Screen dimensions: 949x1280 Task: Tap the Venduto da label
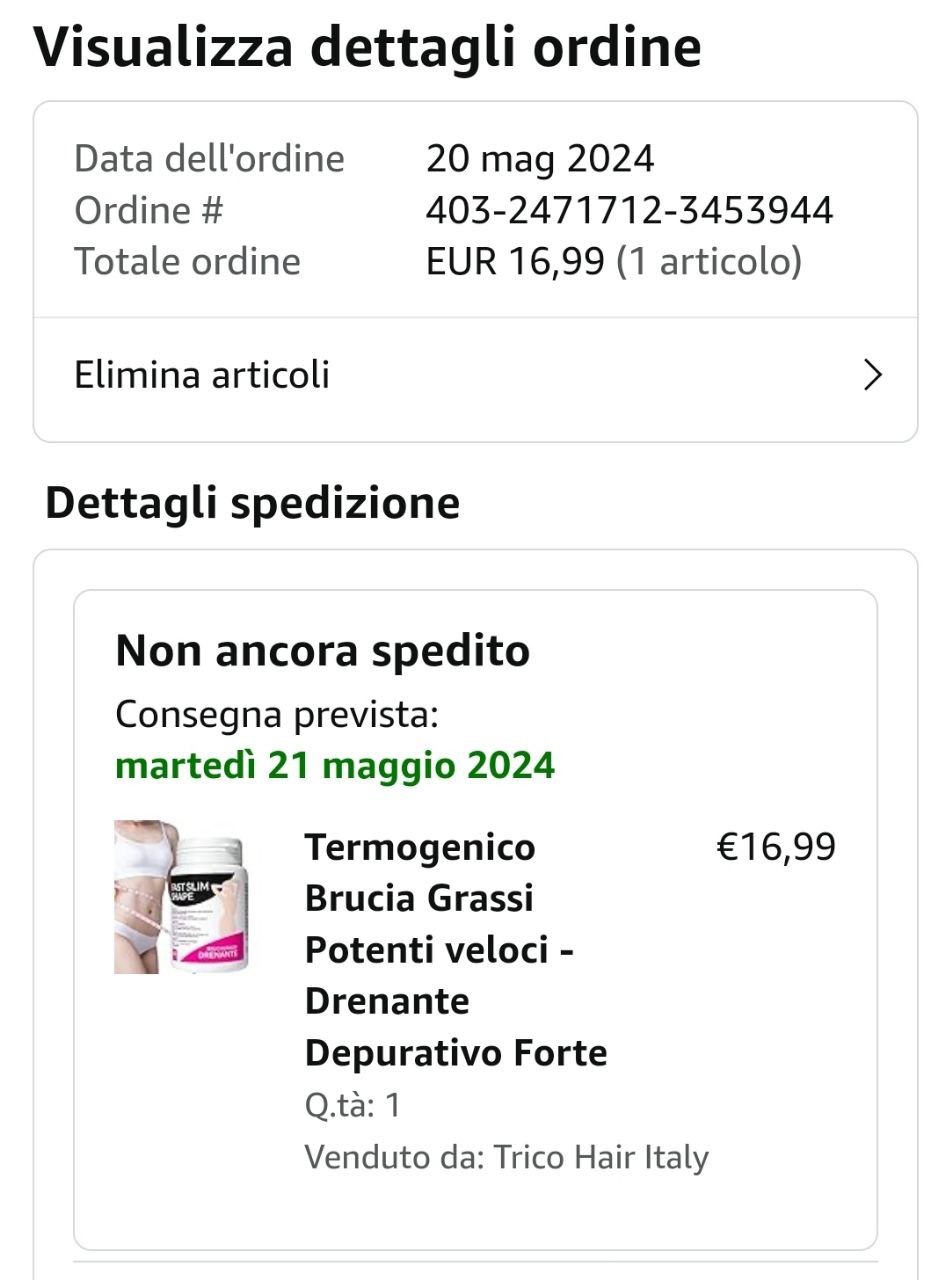[394, 1157]
